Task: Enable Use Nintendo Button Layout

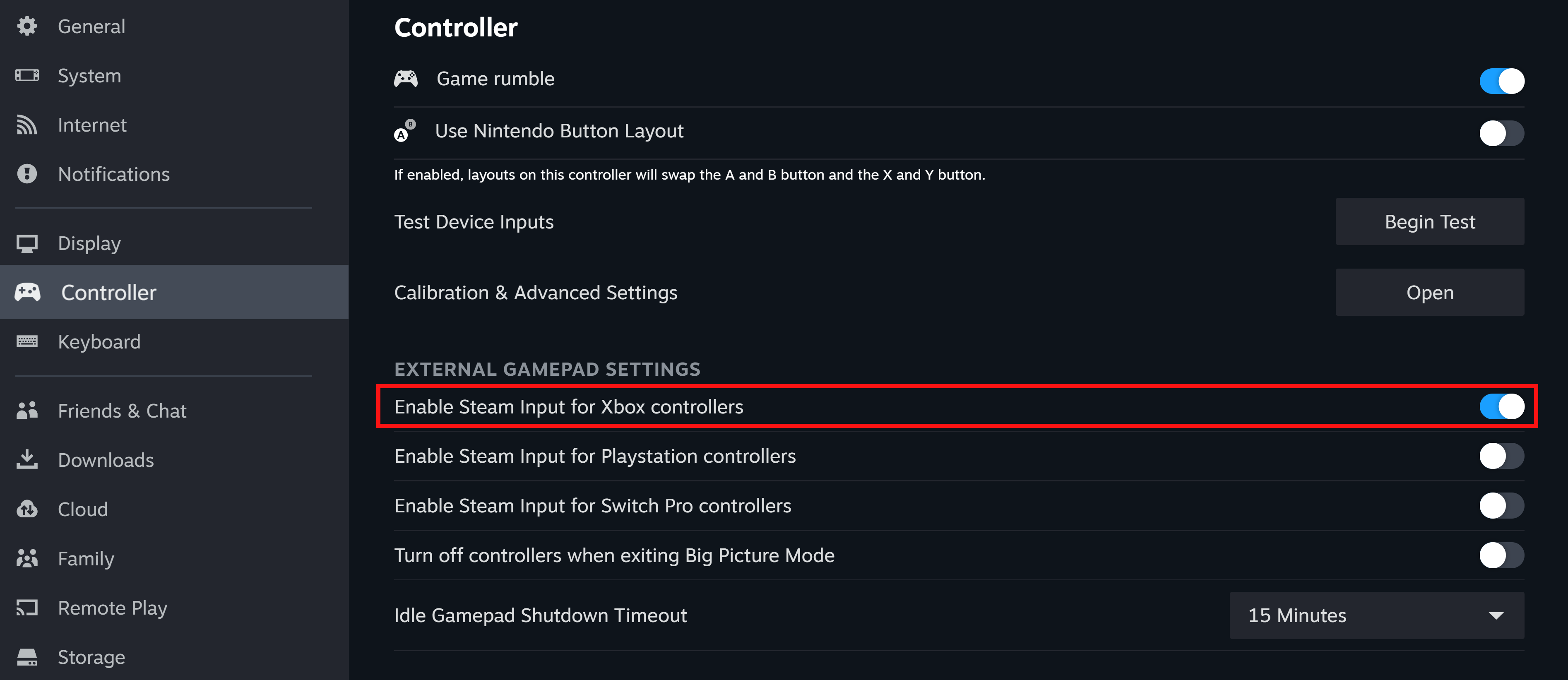Action: coord(1501,133)
